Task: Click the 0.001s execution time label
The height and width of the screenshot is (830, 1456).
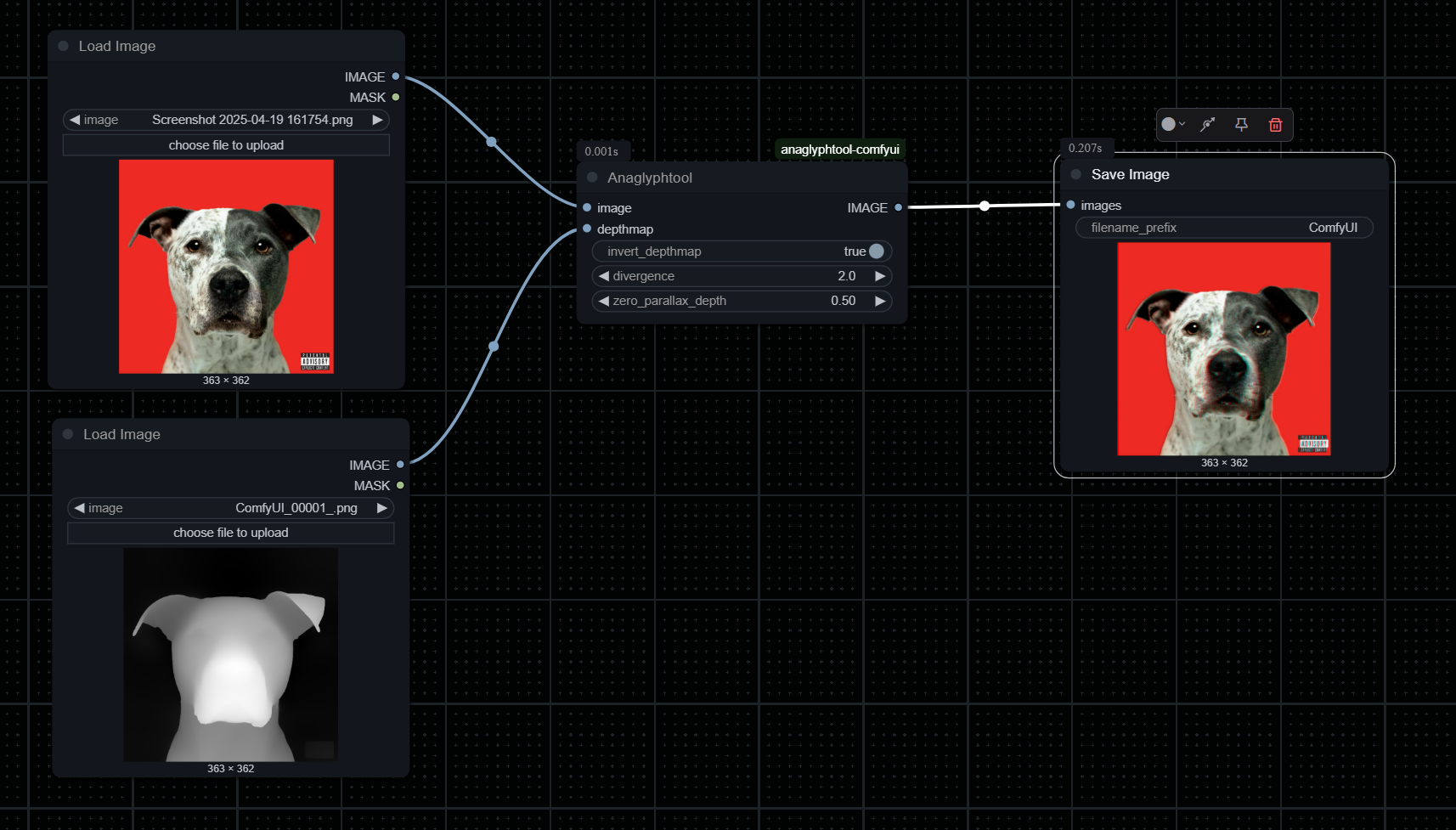Action: pyautogui.click(x=601, y=151)
